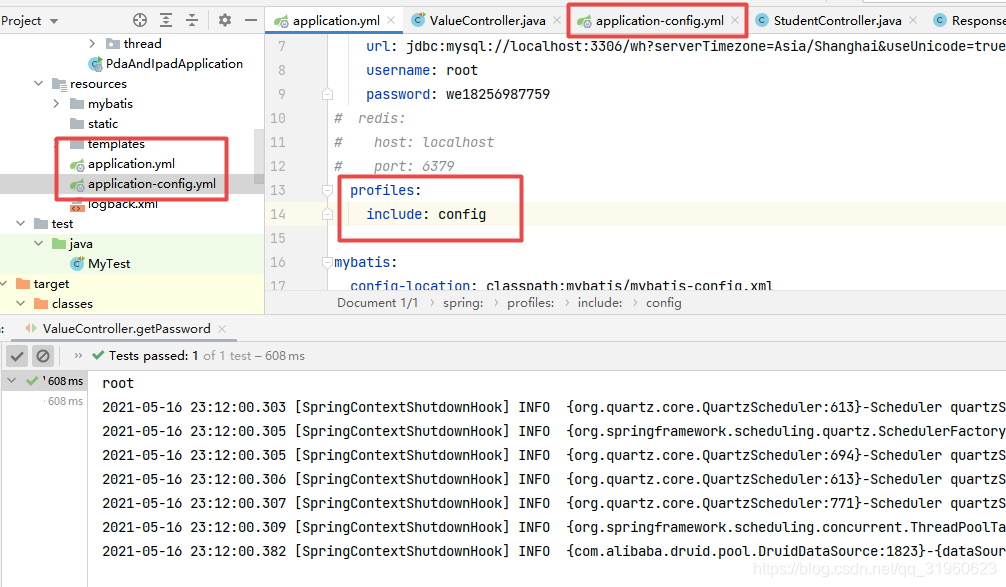
Task: Collapse the test java folder
Action: (38, 243)
